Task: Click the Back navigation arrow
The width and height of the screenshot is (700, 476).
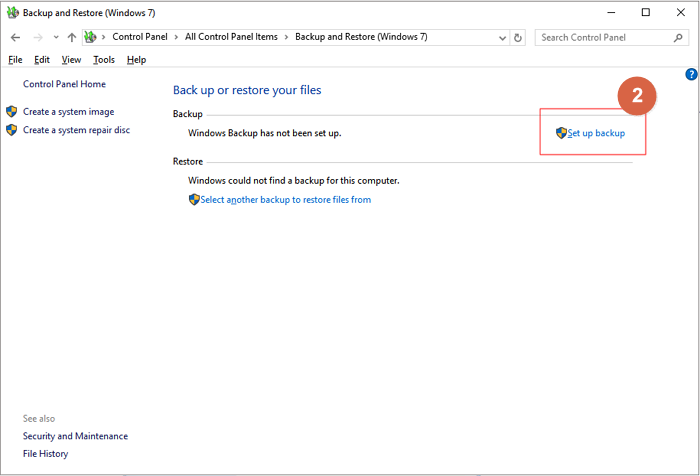Action: tap(15, 37)
